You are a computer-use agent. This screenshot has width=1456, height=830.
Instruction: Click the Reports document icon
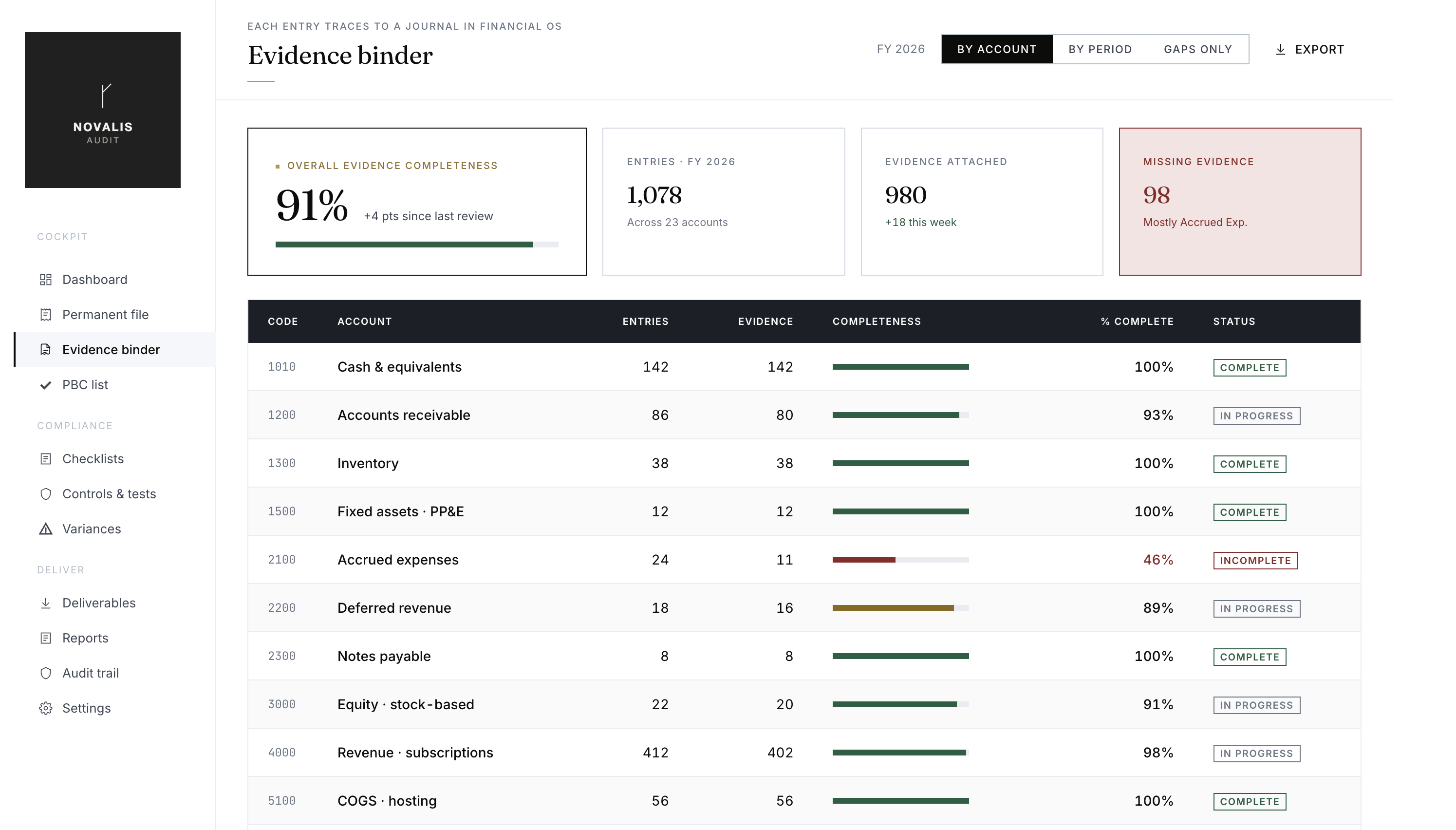click(x=46, y=638)
